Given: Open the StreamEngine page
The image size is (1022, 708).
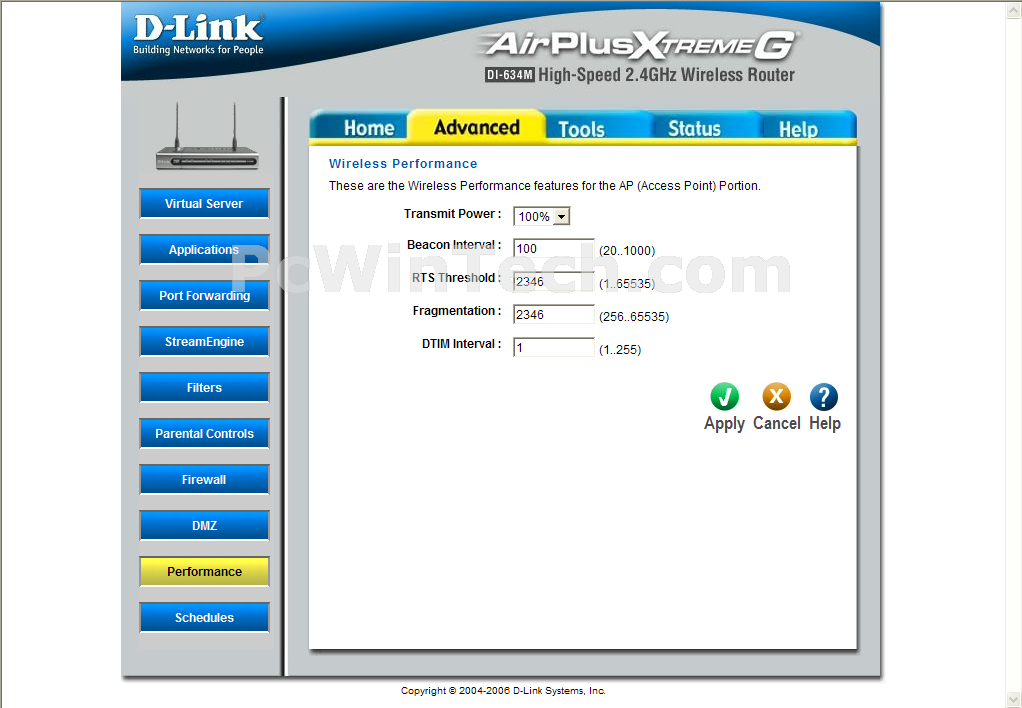Looking at the screenshot, I should pos(204,342).
